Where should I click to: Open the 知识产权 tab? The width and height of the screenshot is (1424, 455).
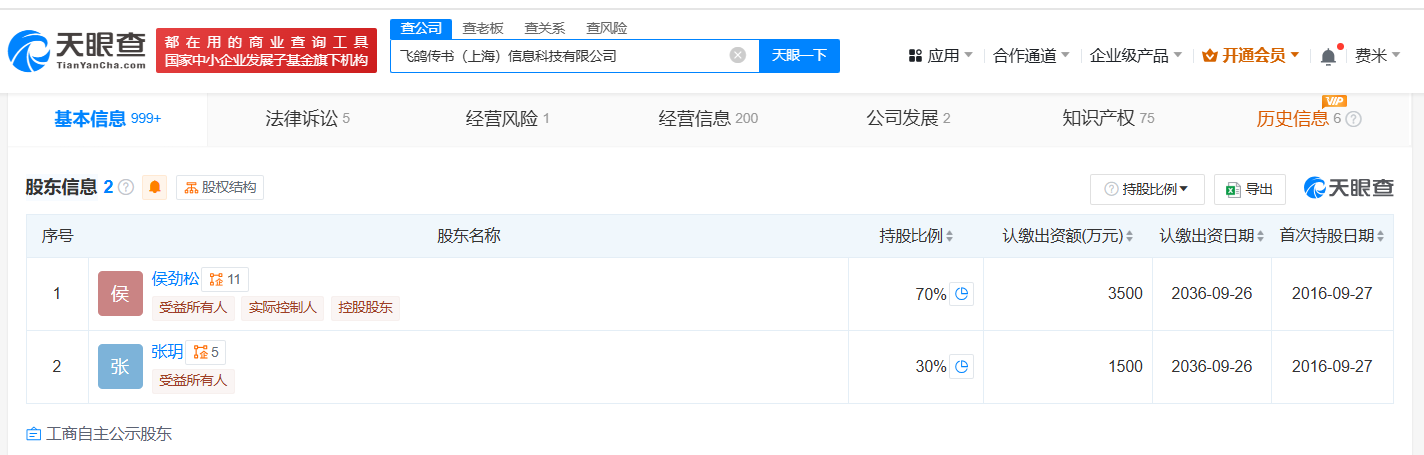(x=1108, y=119)
